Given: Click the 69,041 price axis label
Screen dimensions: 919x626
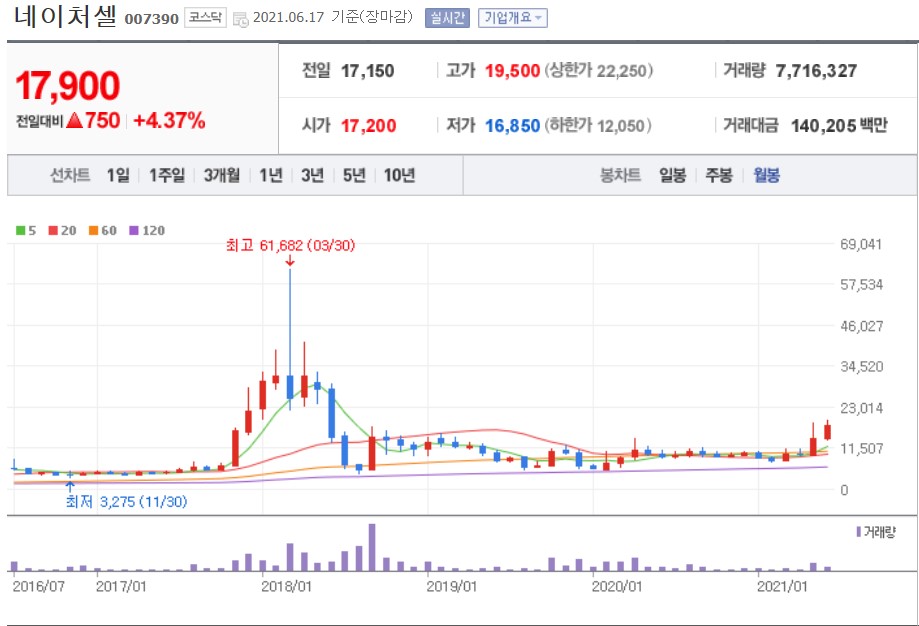Looking at the screenshot, I should pos(861,244).
